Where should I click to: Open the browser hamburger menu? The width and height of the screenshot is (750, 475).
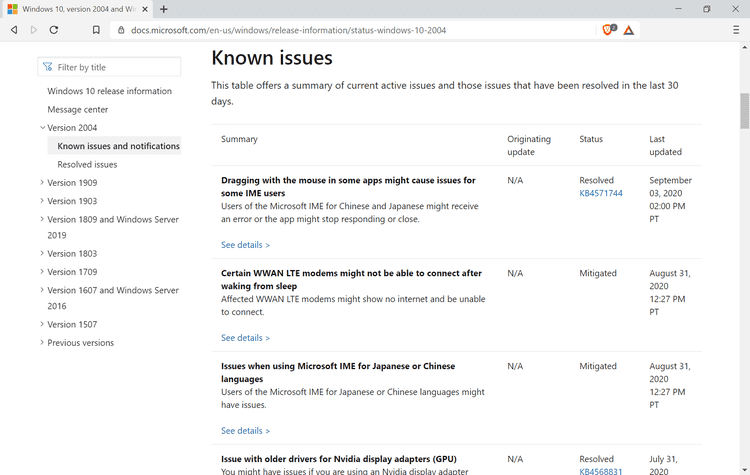coord(736,30)
